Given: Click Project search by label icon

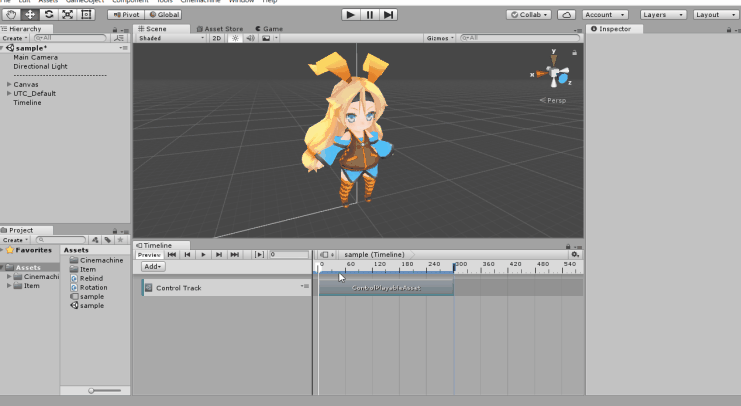Looking at the screenshot, I should 108,240.
